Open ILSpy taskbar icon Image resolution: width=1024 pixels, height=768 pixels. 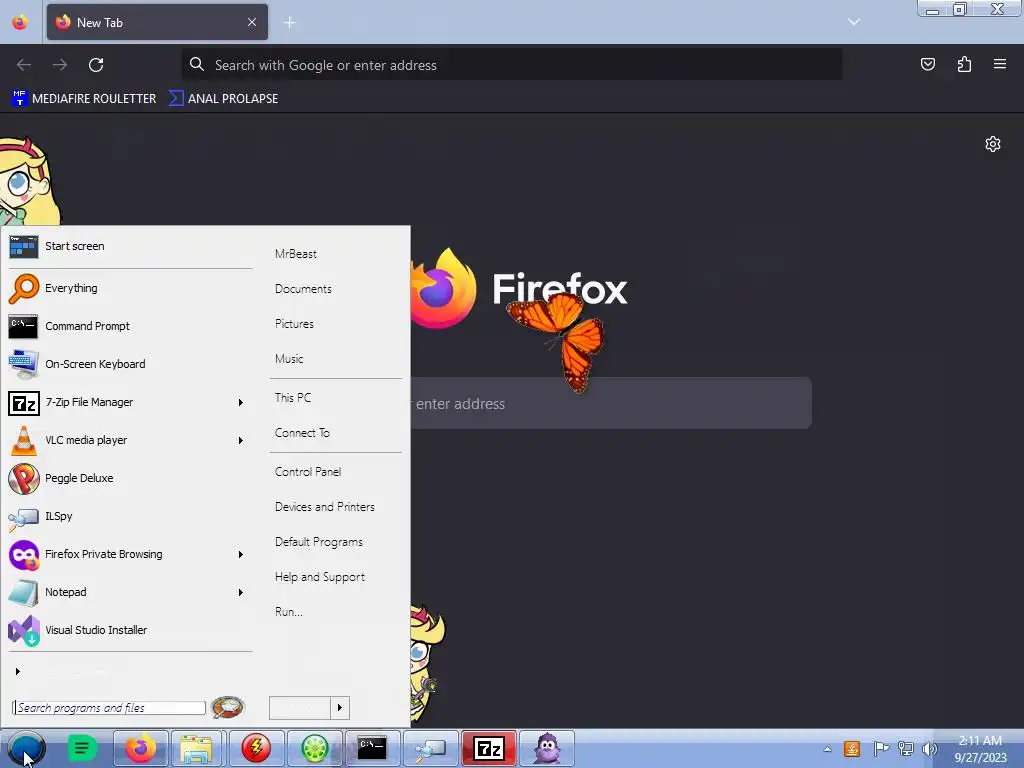pos(430,748)
